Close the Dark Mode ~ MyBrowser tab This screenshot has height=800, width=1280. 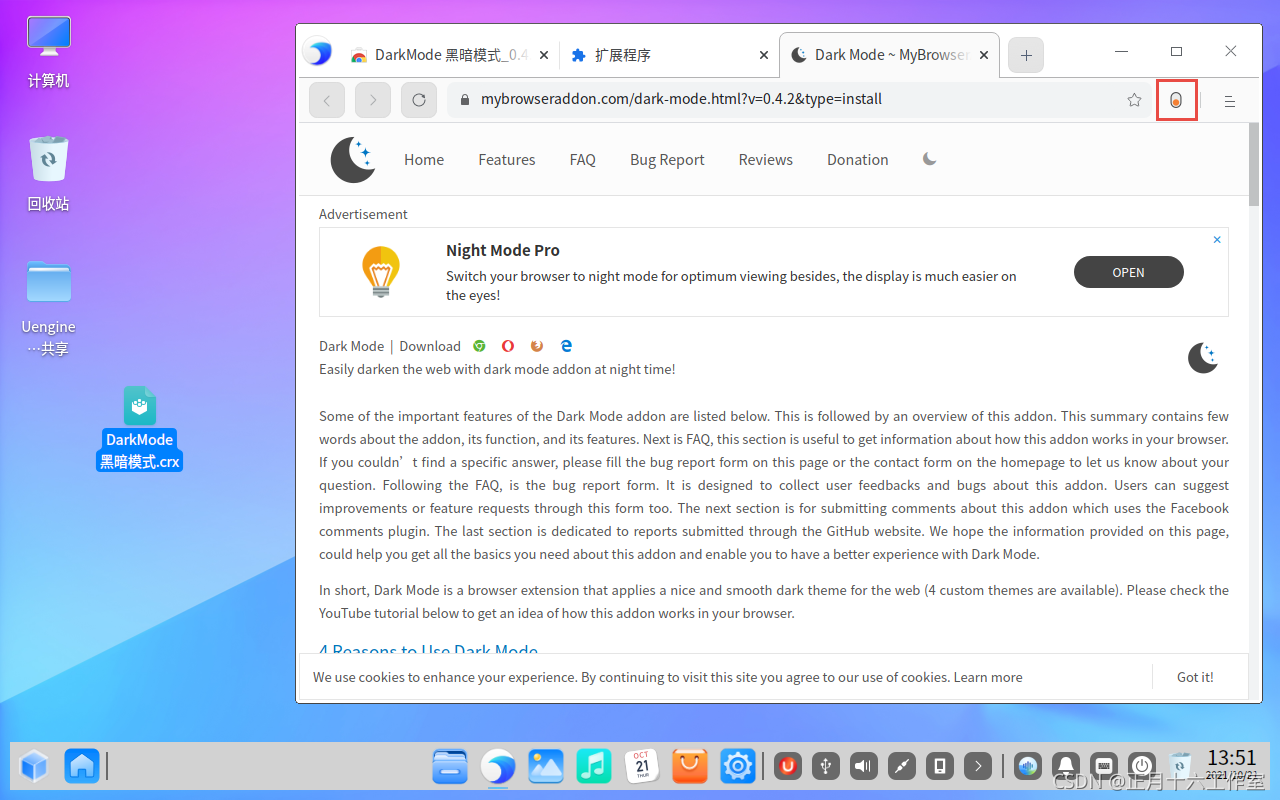click(x=984, y=56)
